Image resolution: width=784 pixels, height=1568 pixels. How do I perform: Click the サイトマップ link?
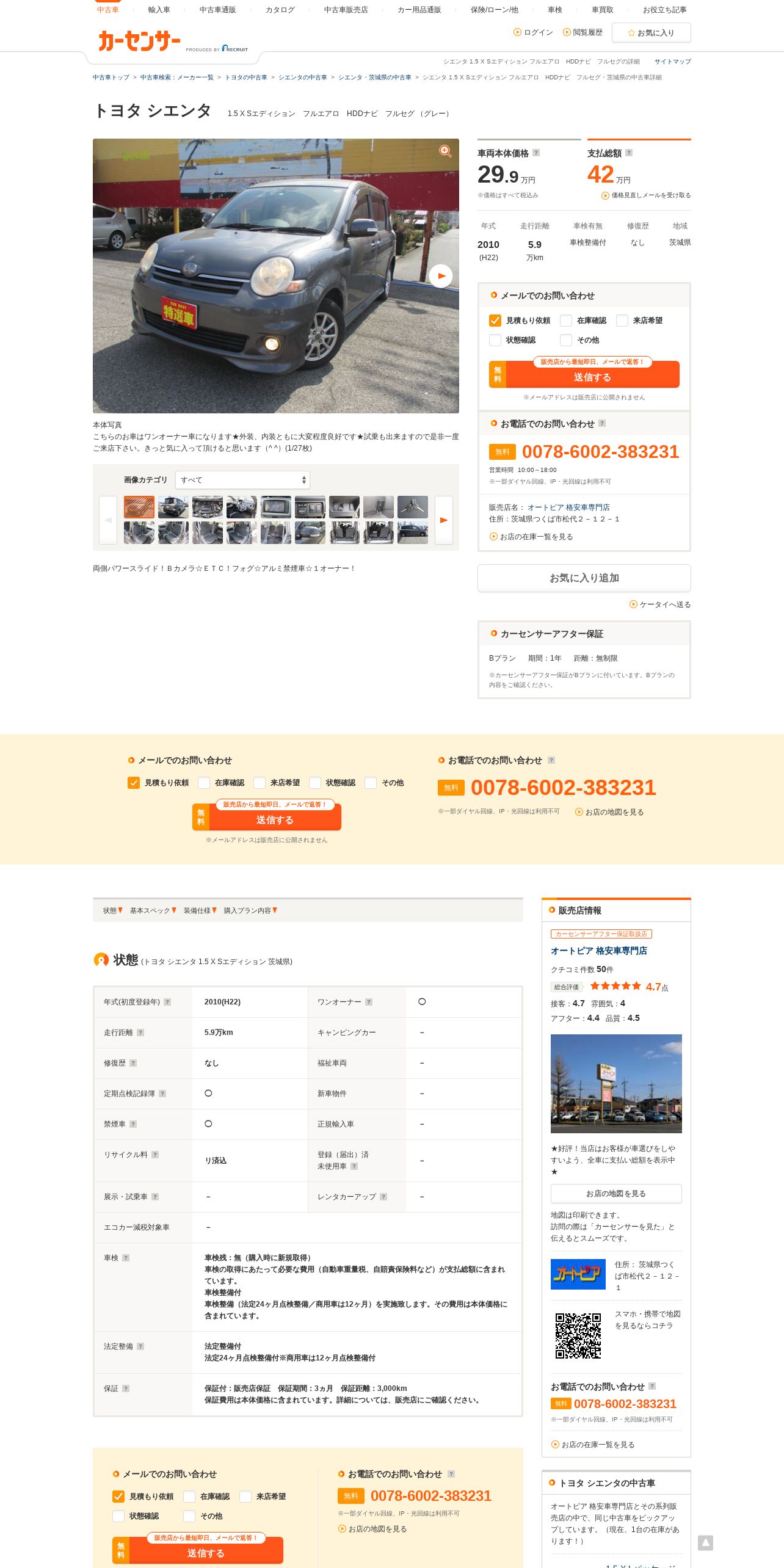coord(673,62)
